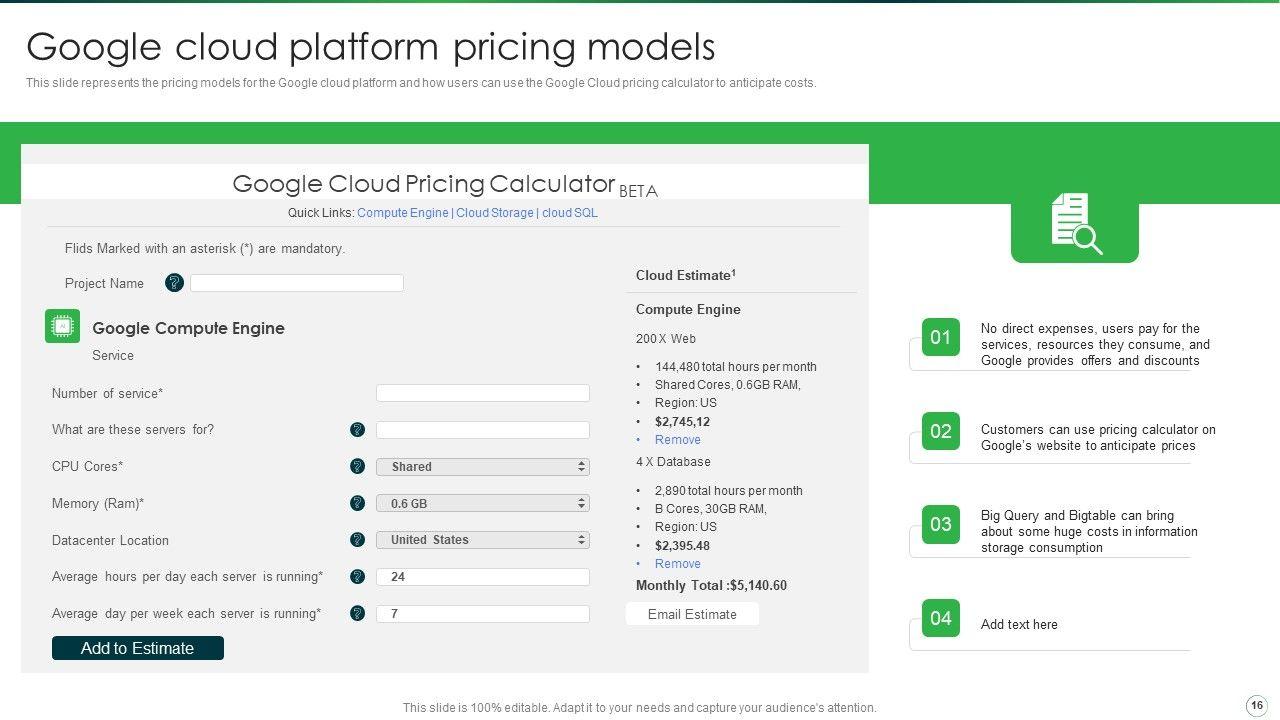Image resolution: width=1280 pixels, height=720 pixels.
Task: Click help icon beside 'What are these servers for?'
Action: click(357, 430)
